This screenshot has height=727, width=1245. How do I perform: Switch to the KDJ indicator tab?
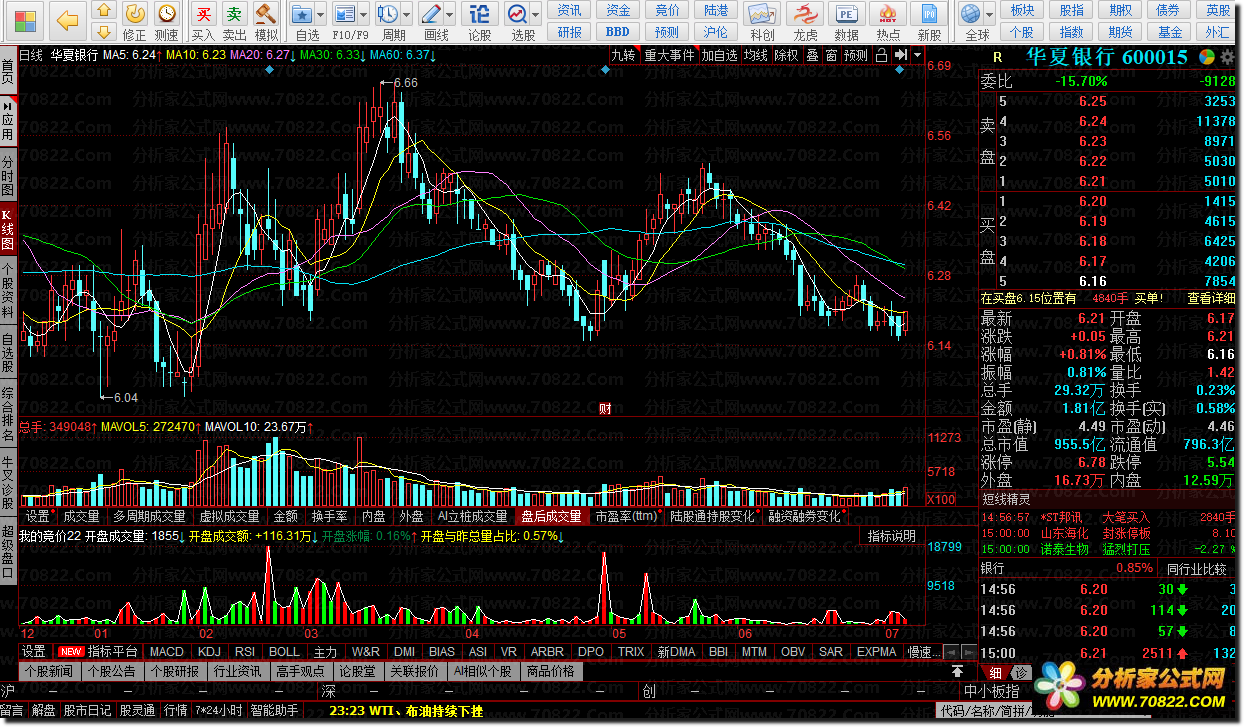tap(210, 652)
